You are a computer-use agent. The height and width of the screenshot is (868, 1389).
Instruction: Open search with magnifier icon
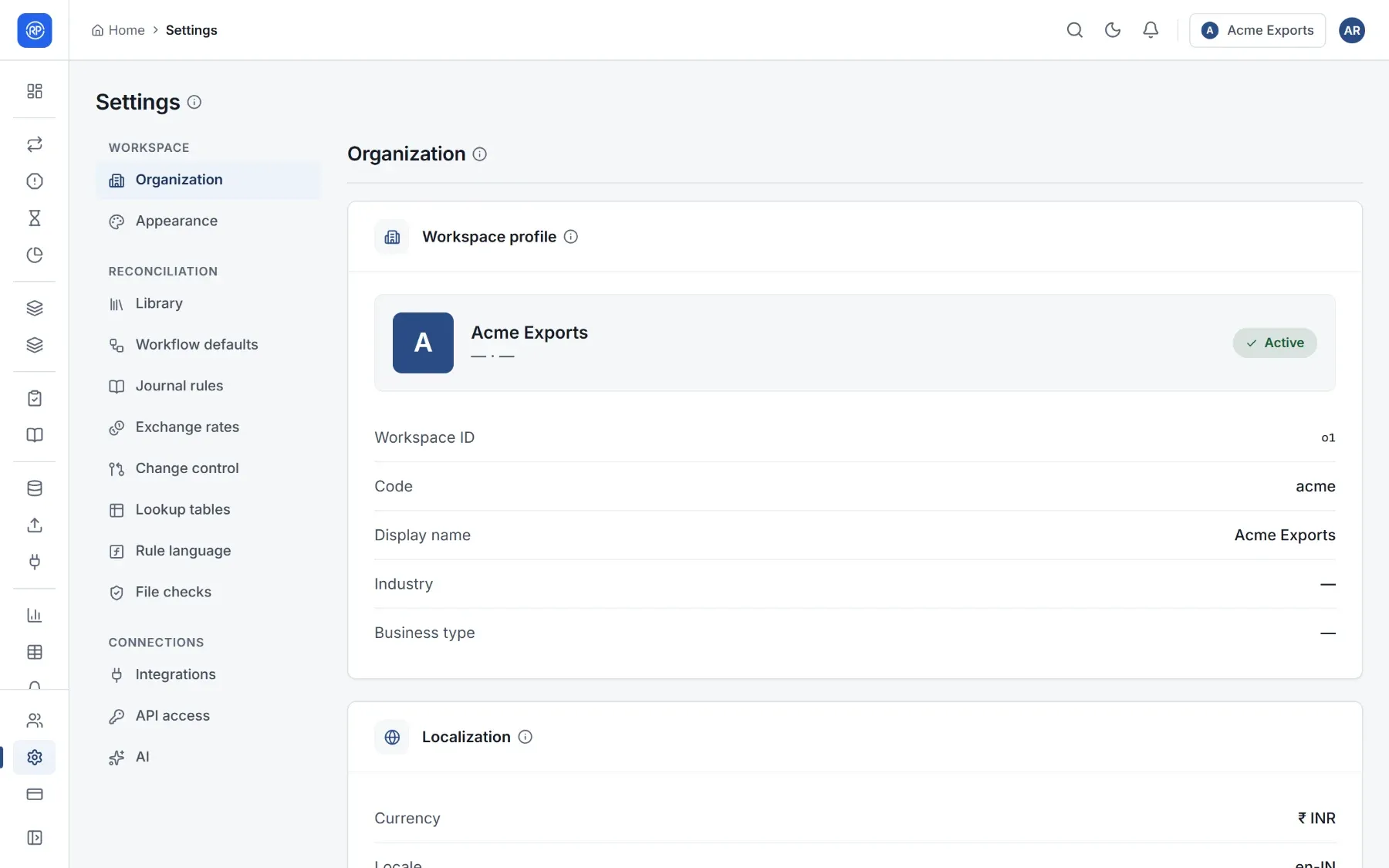tap(1075, 30)
